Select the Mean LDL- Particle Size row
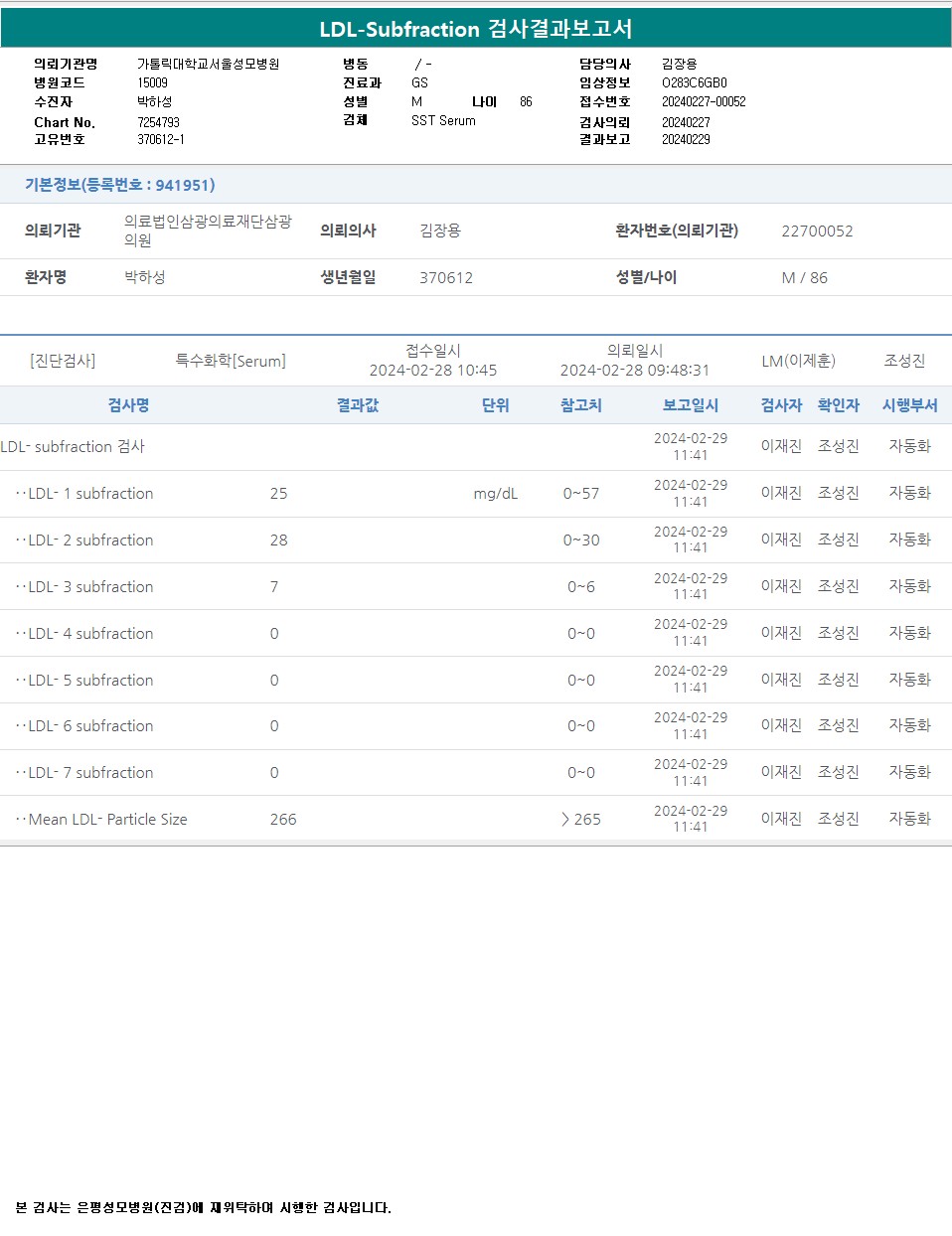952x1236 pixels. click(x=107, y=820)
